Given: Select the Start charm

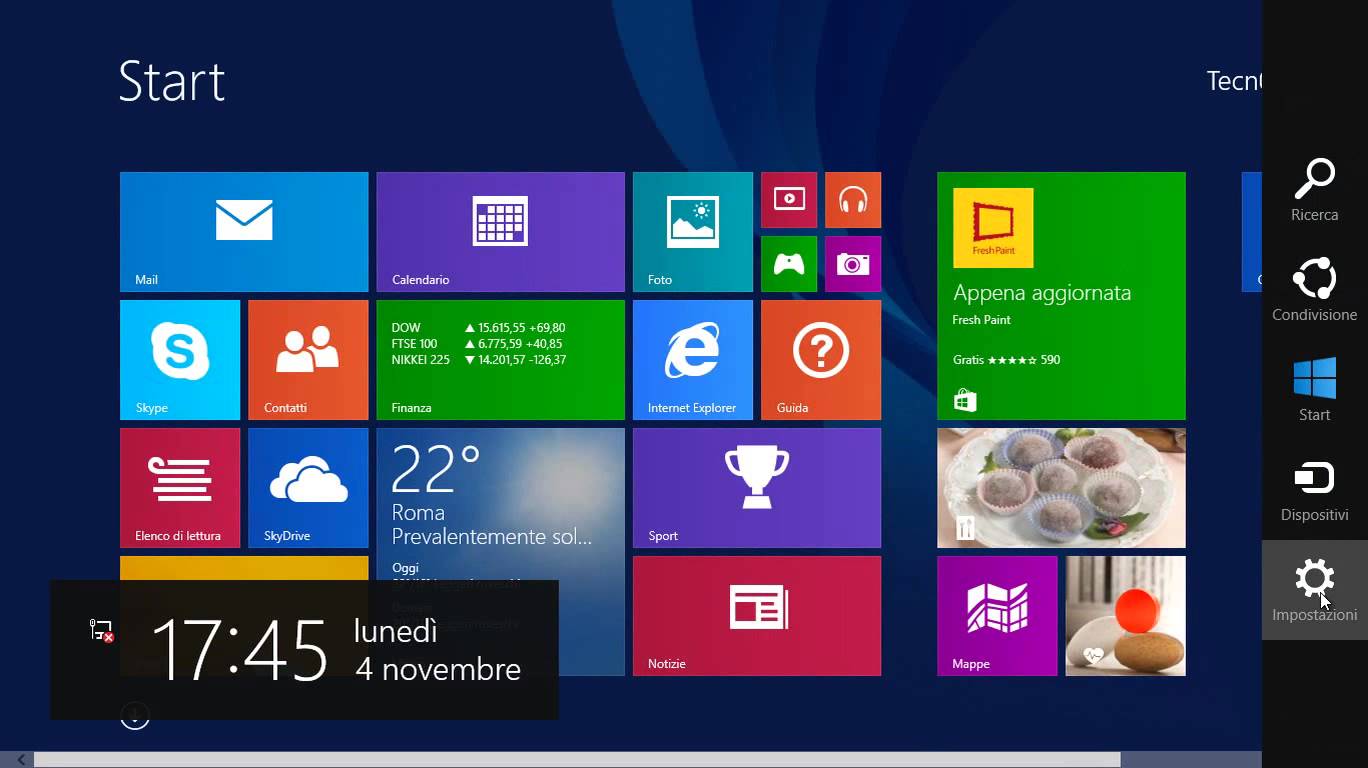Looking at the screenshot, I should point(1314,389).
